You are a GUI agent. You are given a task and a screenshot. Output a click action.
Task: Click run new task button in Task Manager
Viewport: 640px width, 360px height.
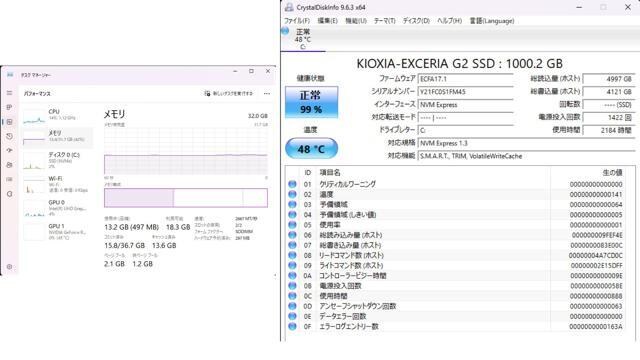point(229,93)
